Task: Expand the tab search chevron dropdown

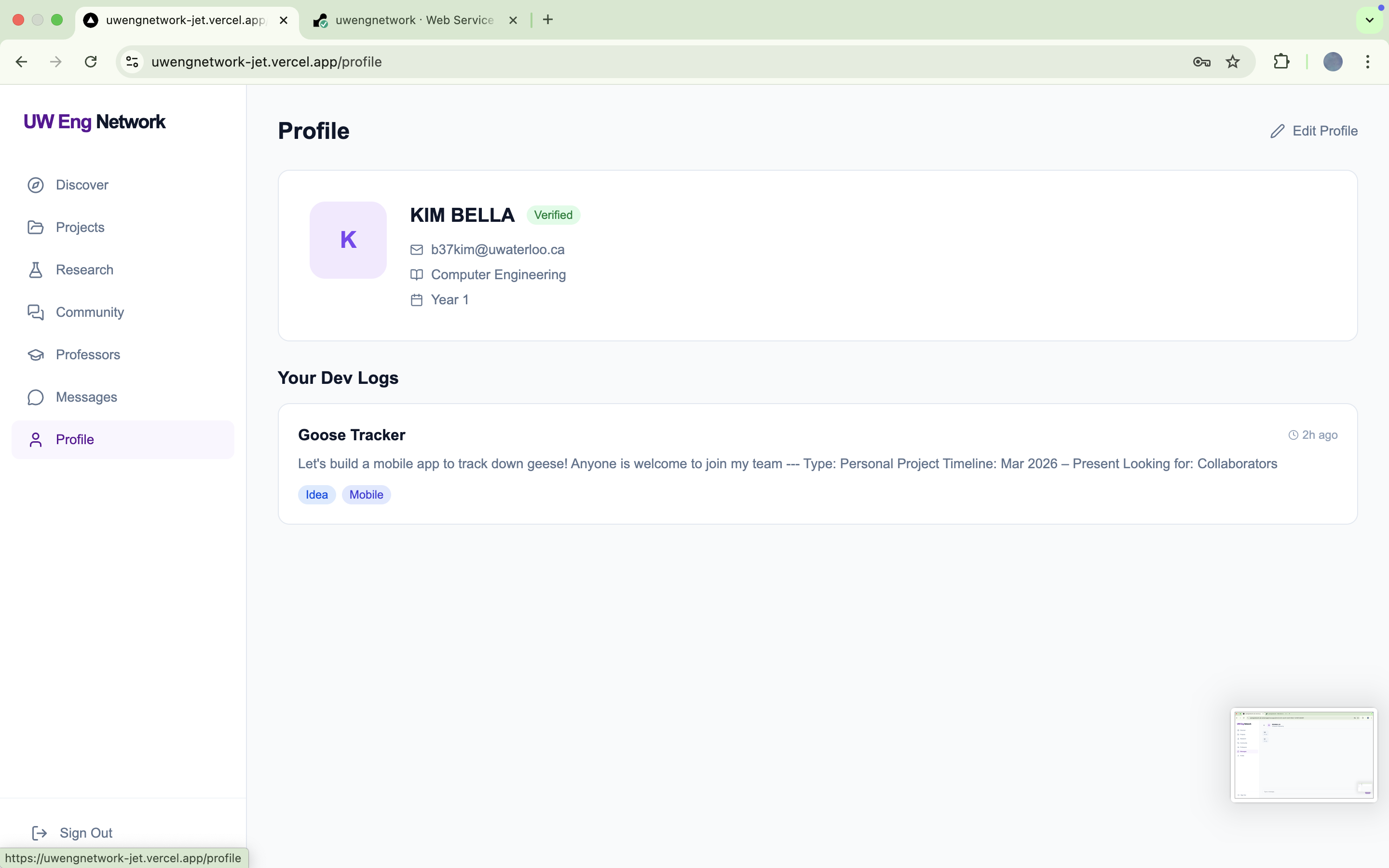Action: click(1370, 20)
